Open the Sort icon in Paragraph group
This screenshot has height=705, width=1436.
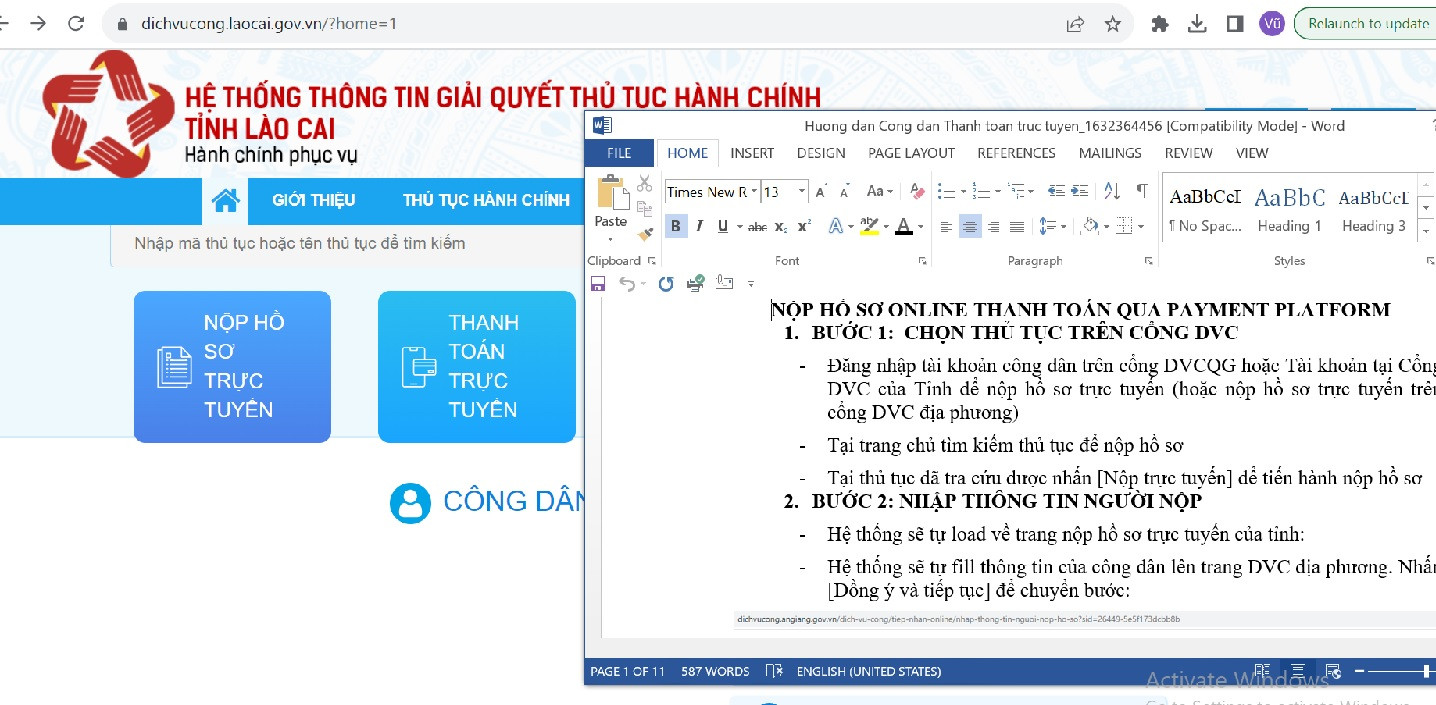click(1112, 191)
